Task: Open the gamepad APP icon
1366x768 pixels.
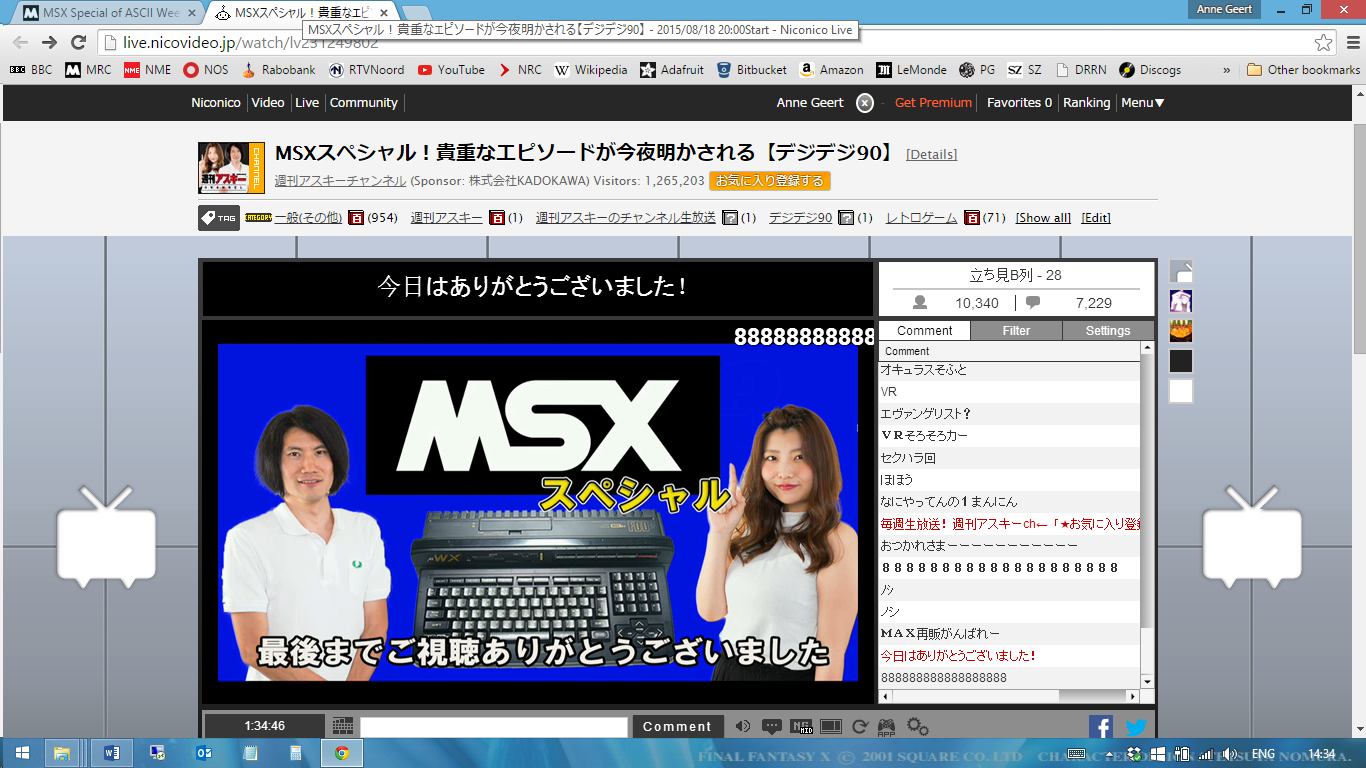Action: [887, 727]
